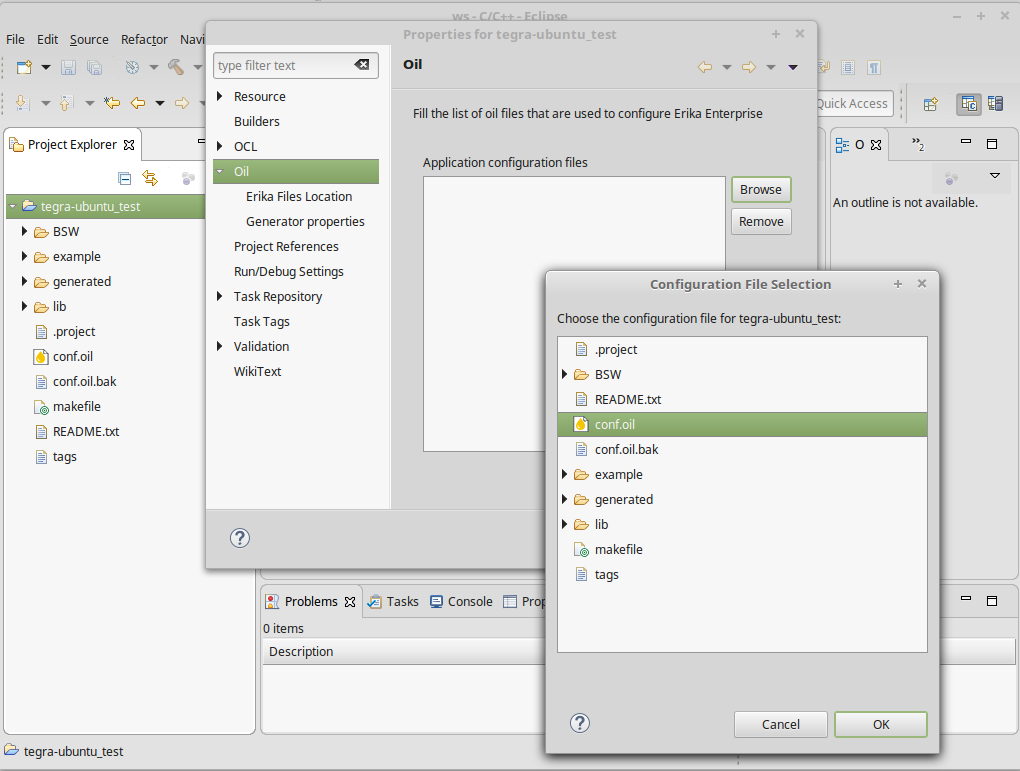Open the Properties dialog view menu triangle
Viewport: 1020px width, 771px height.
click(793, 67)
